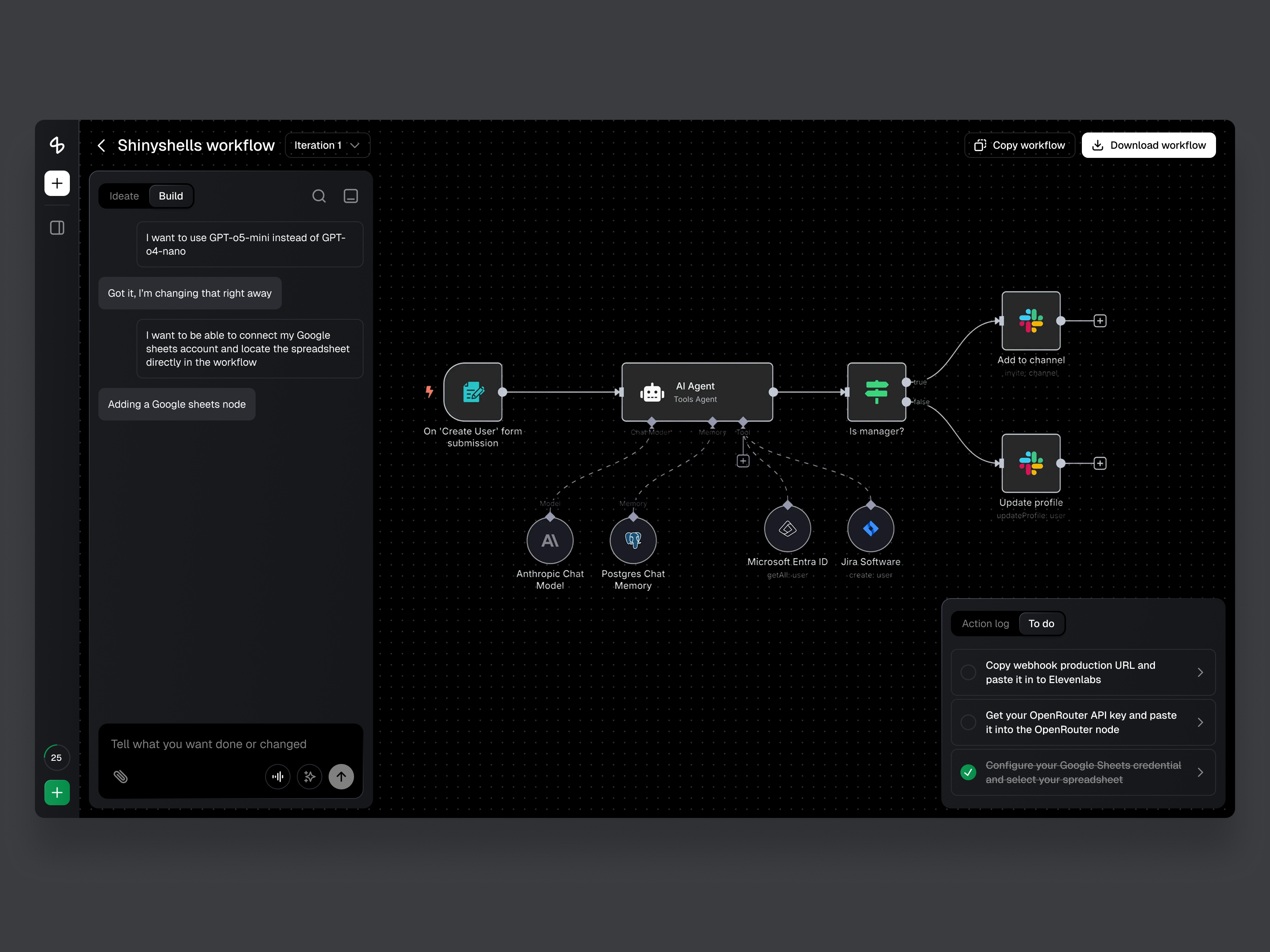Mark the OpenRouter API key task complete
The image size is (1270, 952).
point(968,722)
